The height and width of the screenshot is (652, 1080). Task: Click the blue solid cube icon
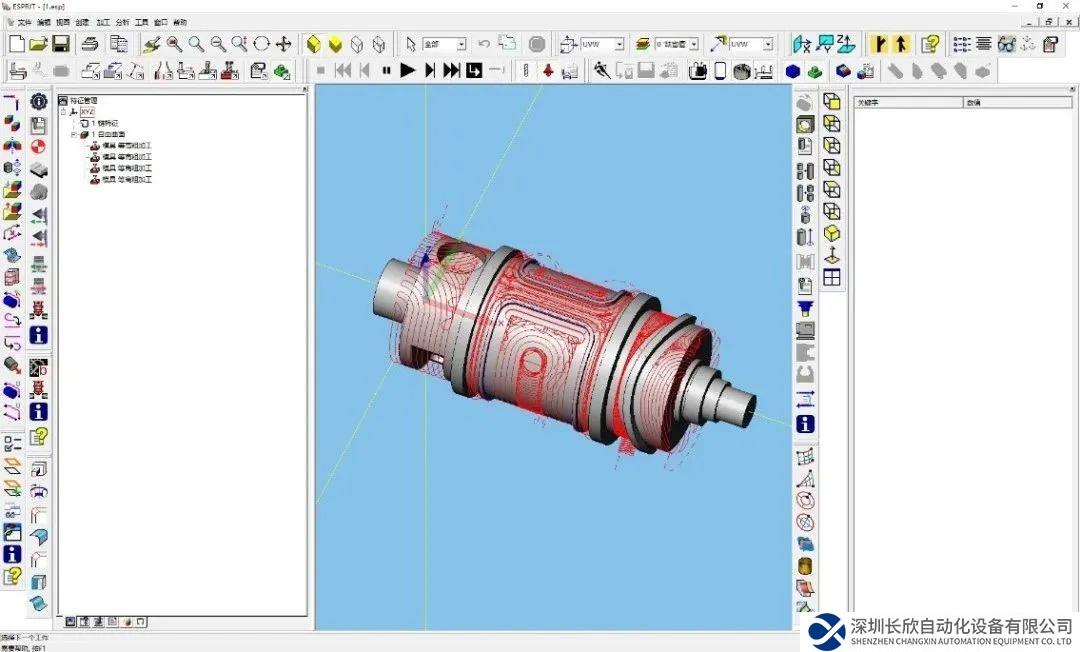pyautogui.click(x=793, y=71)
